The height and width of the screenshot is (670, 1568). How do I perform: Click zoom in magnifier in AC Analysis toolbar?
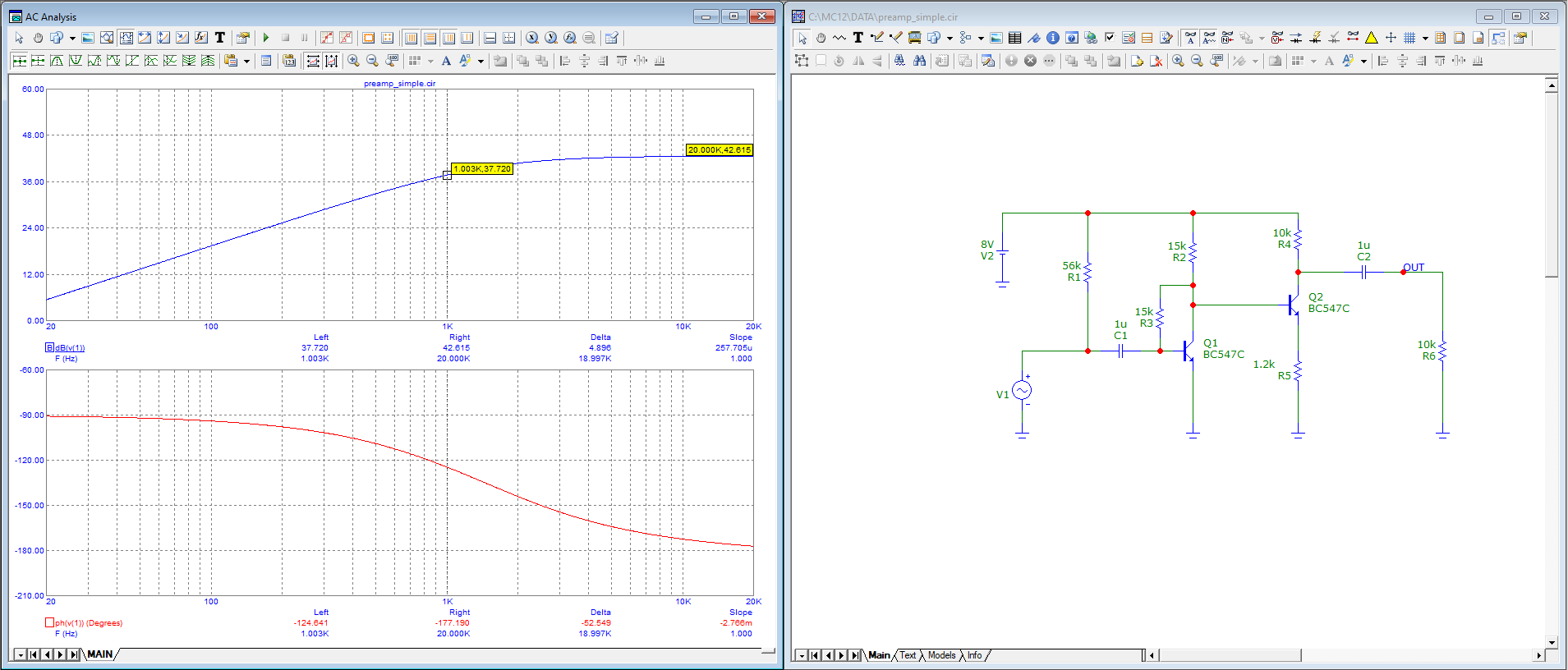[x=353, y=61]
